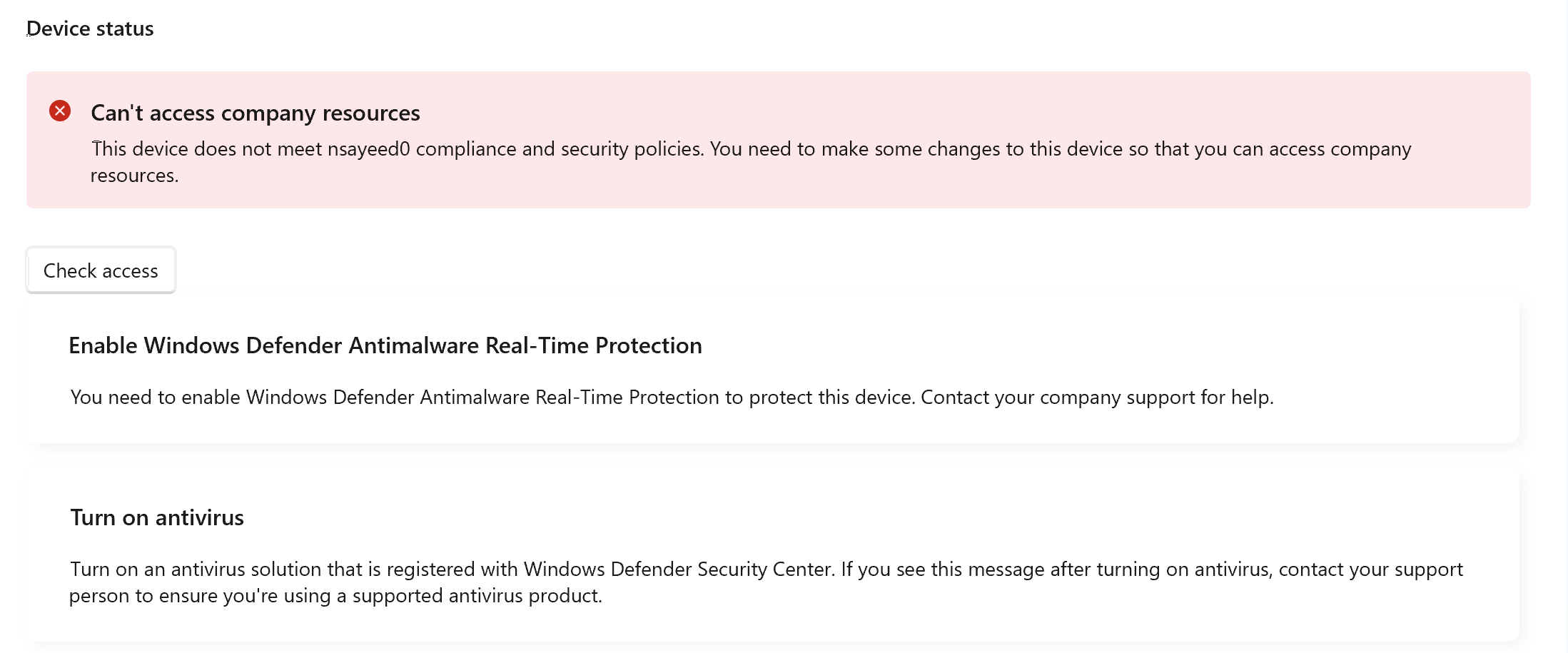Click "supported antivirus product" text
This screenshot has width=1568, height=653.
click(477, 595)
